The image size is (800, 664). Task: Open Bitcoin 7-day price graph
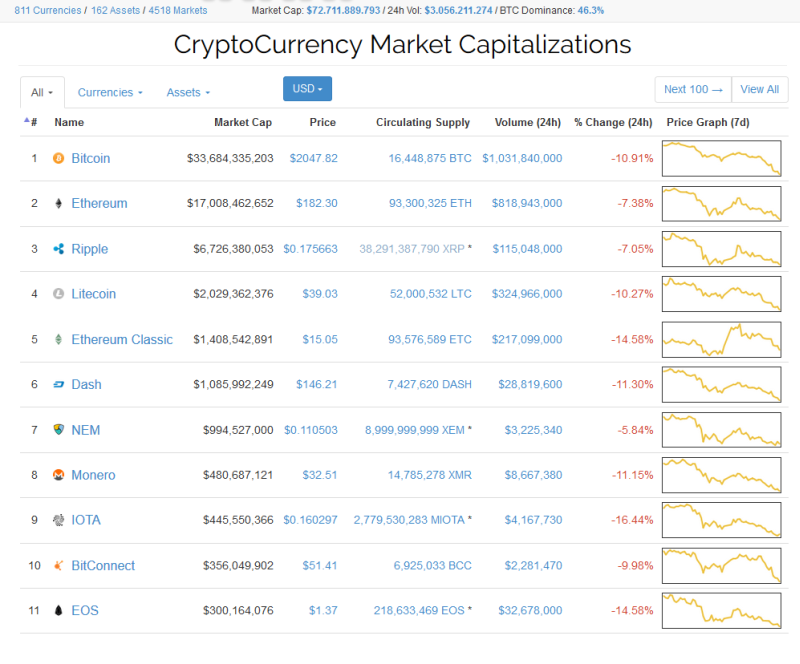(x=720, y=158)
